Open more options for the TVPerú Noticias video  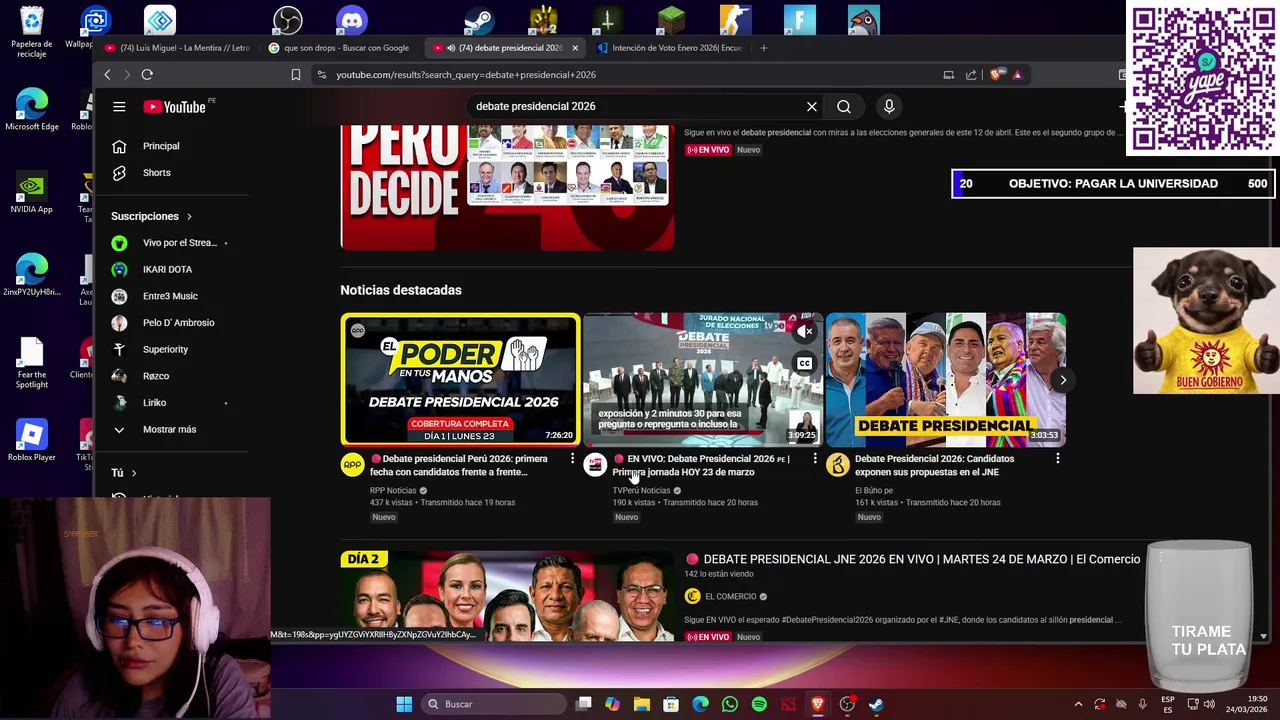[815, 459]
